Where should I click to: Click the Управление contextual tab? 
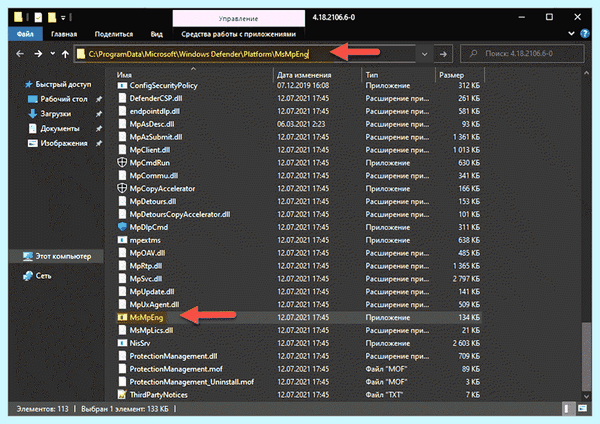point(238,18)
